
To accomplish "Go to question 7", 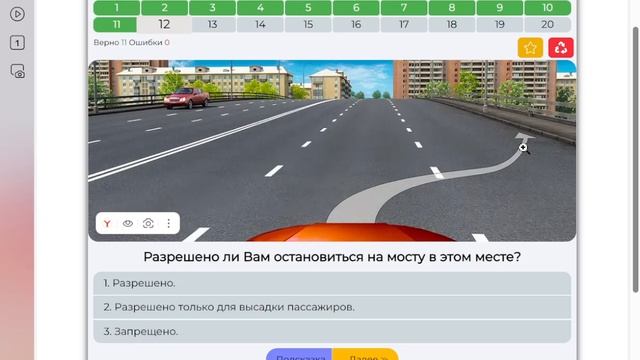I will 404,8.
